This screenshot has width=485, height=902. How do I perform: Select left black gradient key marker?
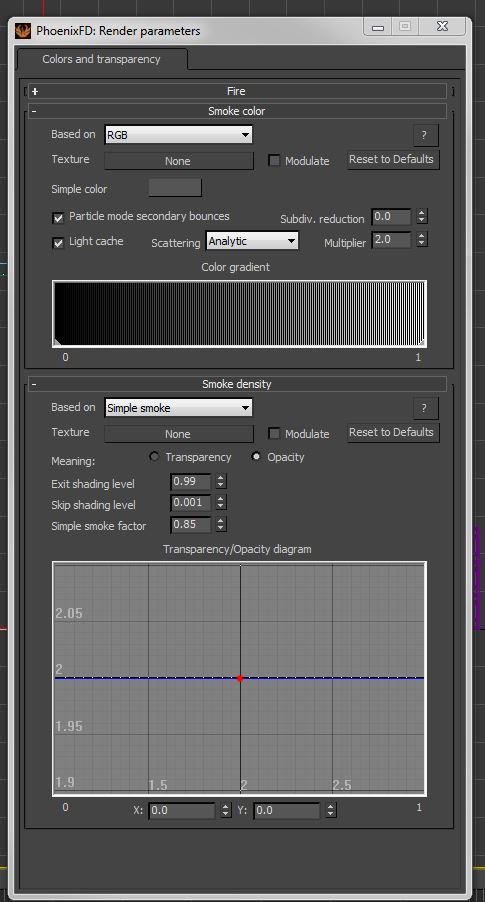point(56,342)
